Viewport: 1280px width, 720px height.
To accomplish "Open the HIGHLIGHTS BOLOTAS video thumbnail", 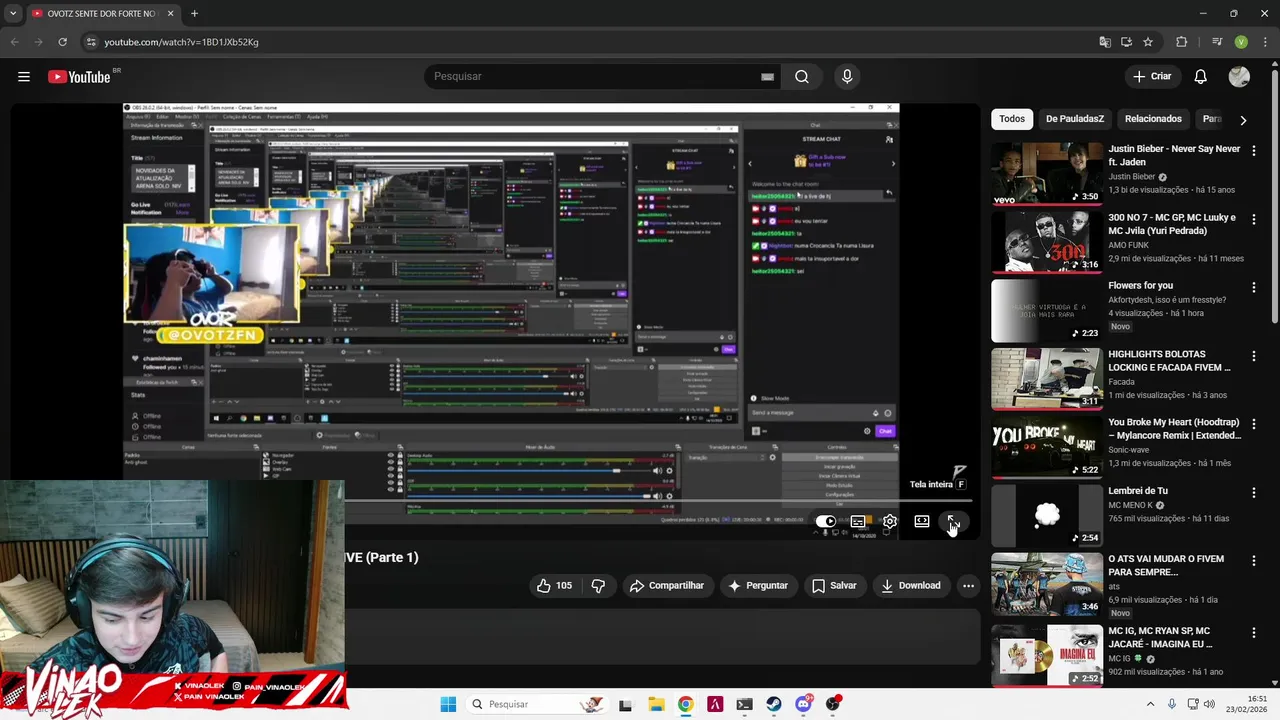I will 1047,379.
